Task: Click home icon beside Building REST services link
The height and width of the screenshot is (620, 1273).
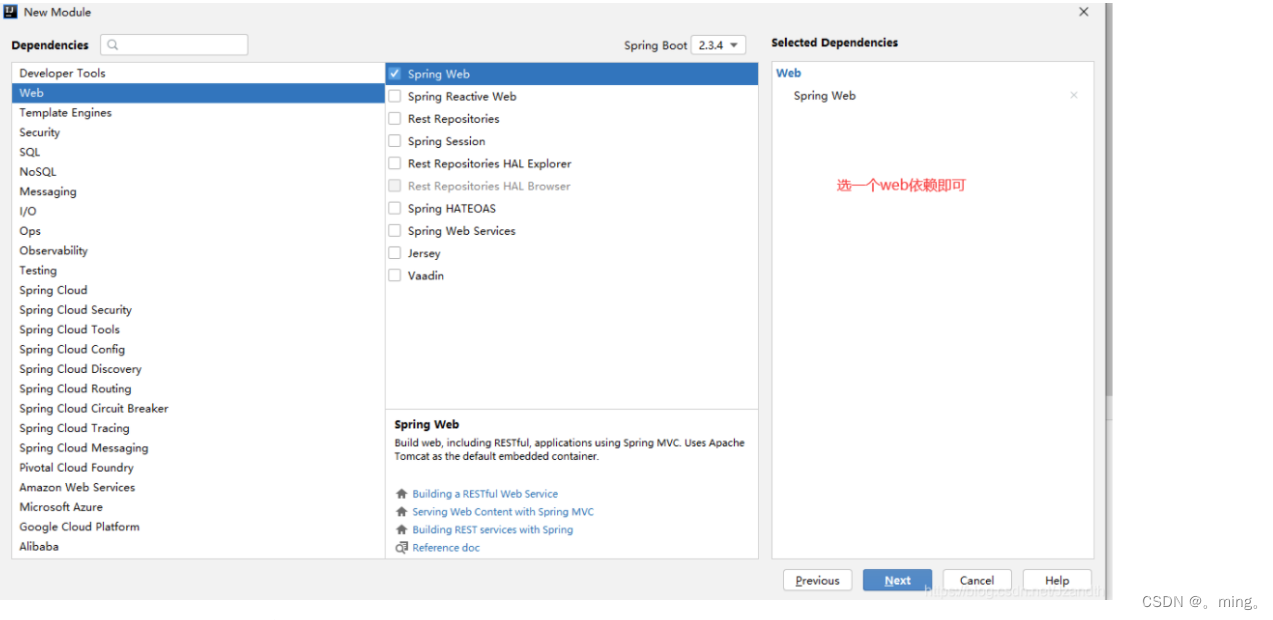Action: pyautogui.click(x=402, y=530)
